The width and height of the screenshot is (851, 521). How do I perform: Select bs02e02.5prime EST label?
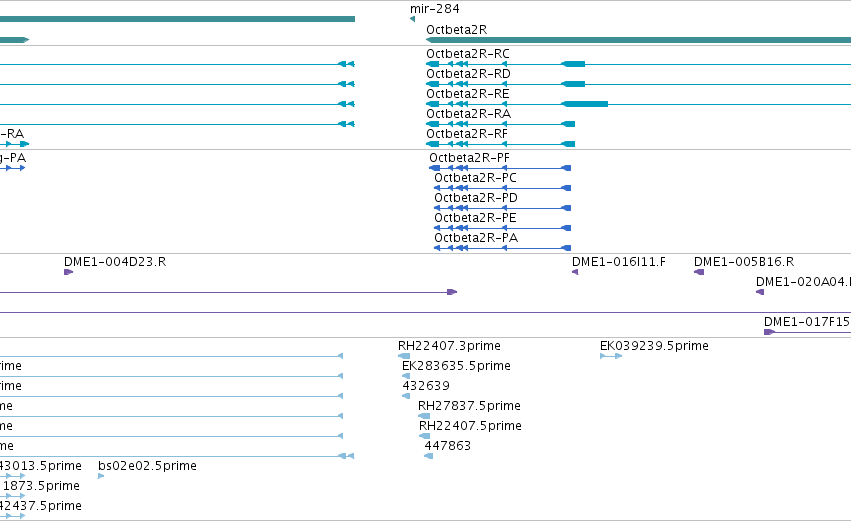147,466
